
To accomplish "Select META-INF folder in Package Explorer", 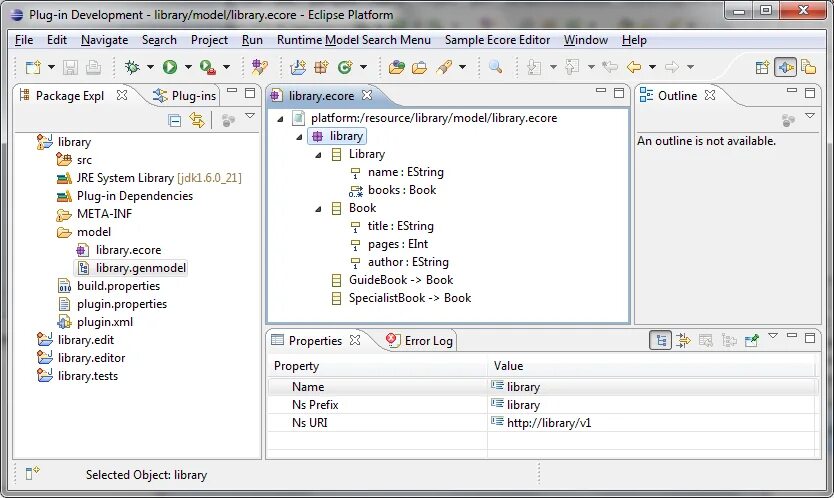I will point(94,214).
